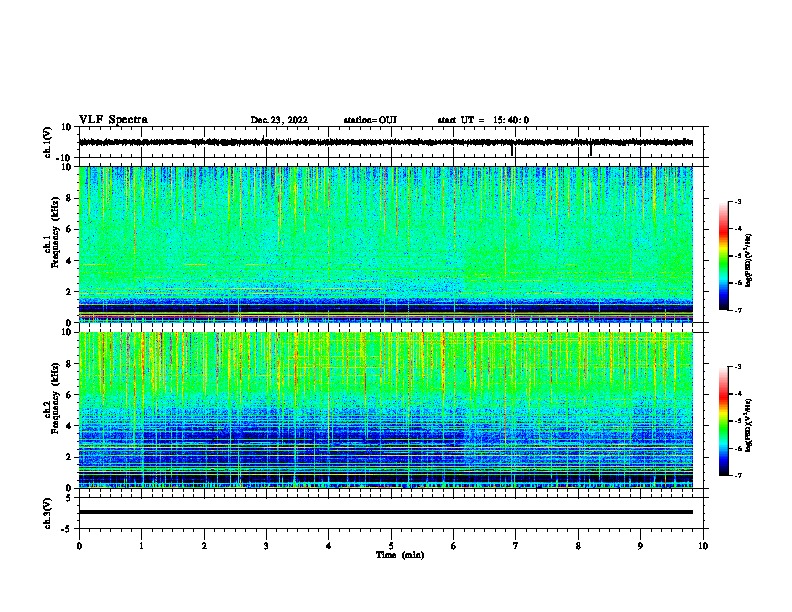Click the "2" kHz tick on ch.1 spectrogram axis
792x612 pixels.
click(x=69, y=291)
